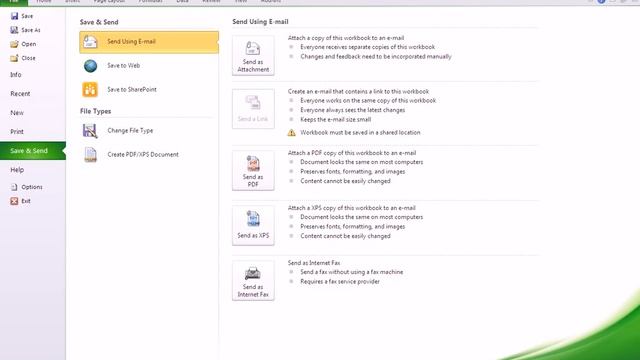
Task: Click 'Workbook must be saved in a shared location' text
Action: 360,132
